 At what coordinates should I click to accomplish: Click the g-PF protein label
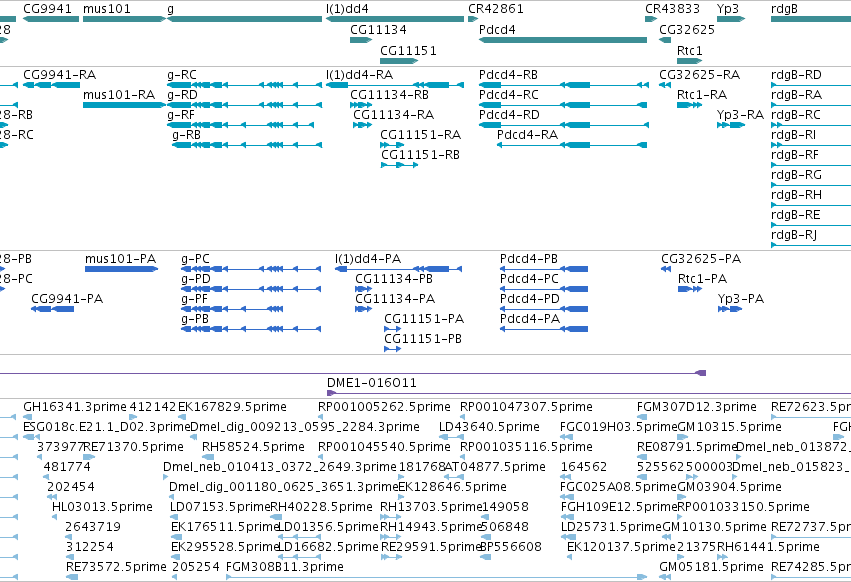(x=194, y=299)
